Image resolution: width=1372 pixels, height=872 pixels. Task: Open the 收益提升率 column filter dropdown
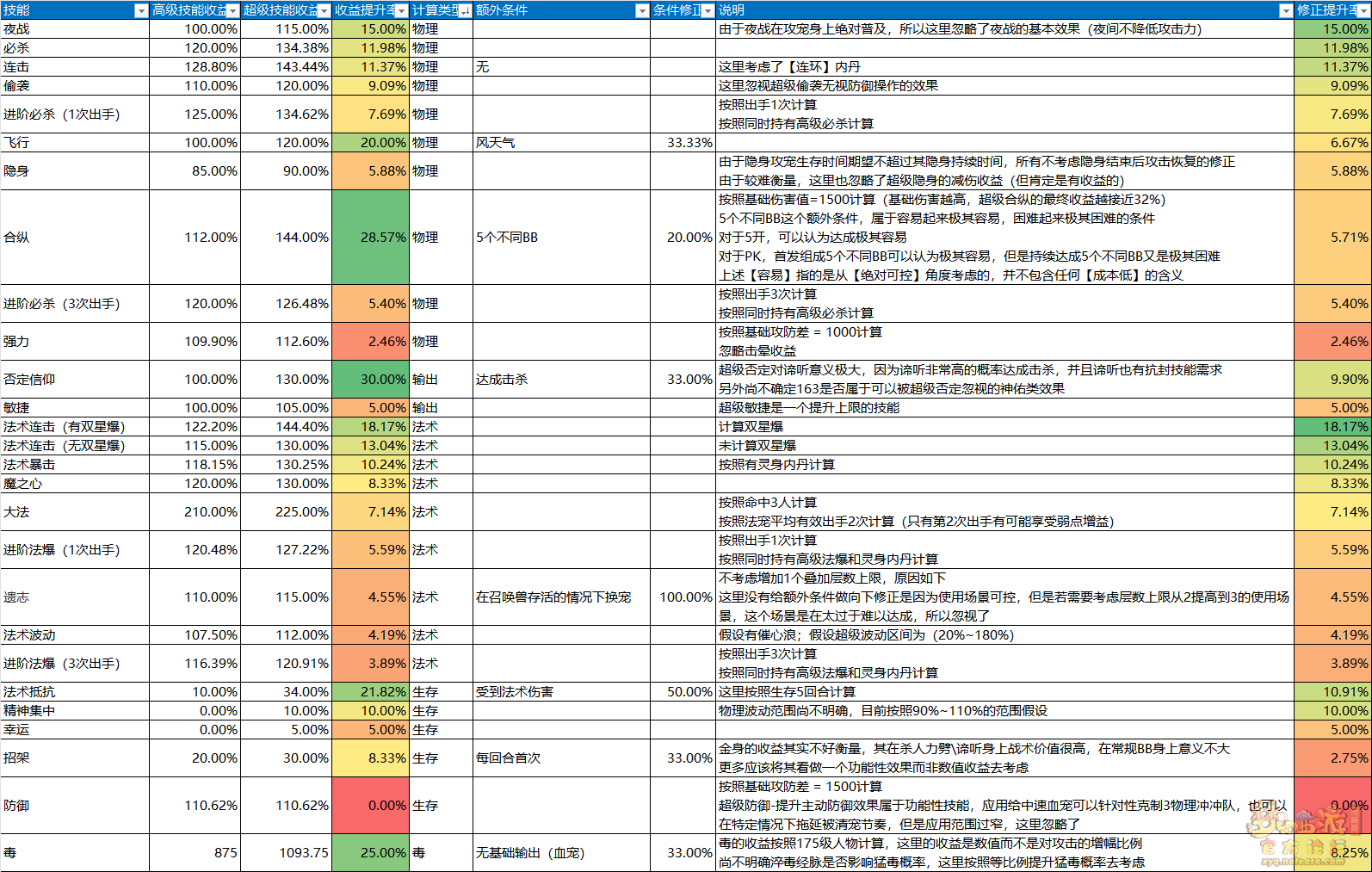[x=401, y=11]
